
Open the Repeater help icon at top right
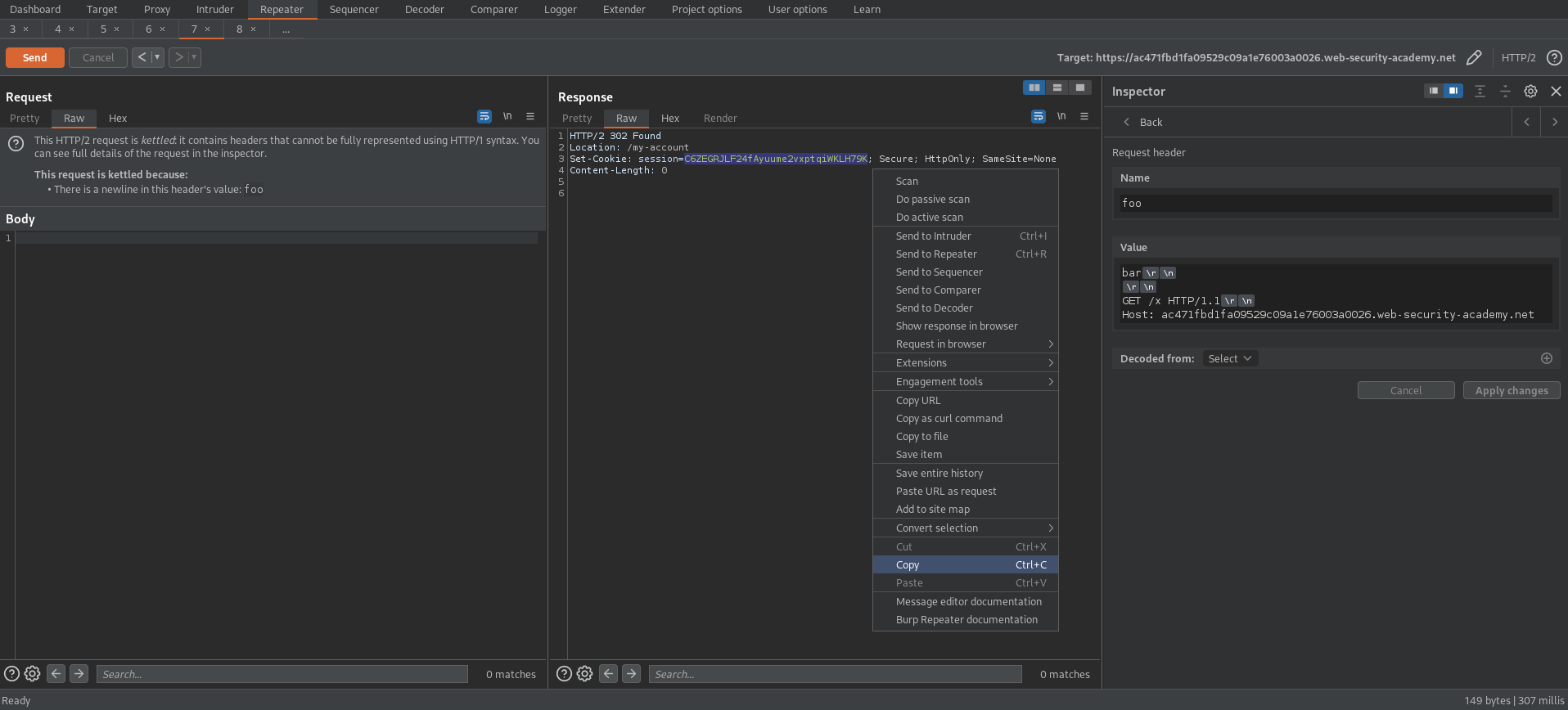(x=1554, y=57)
